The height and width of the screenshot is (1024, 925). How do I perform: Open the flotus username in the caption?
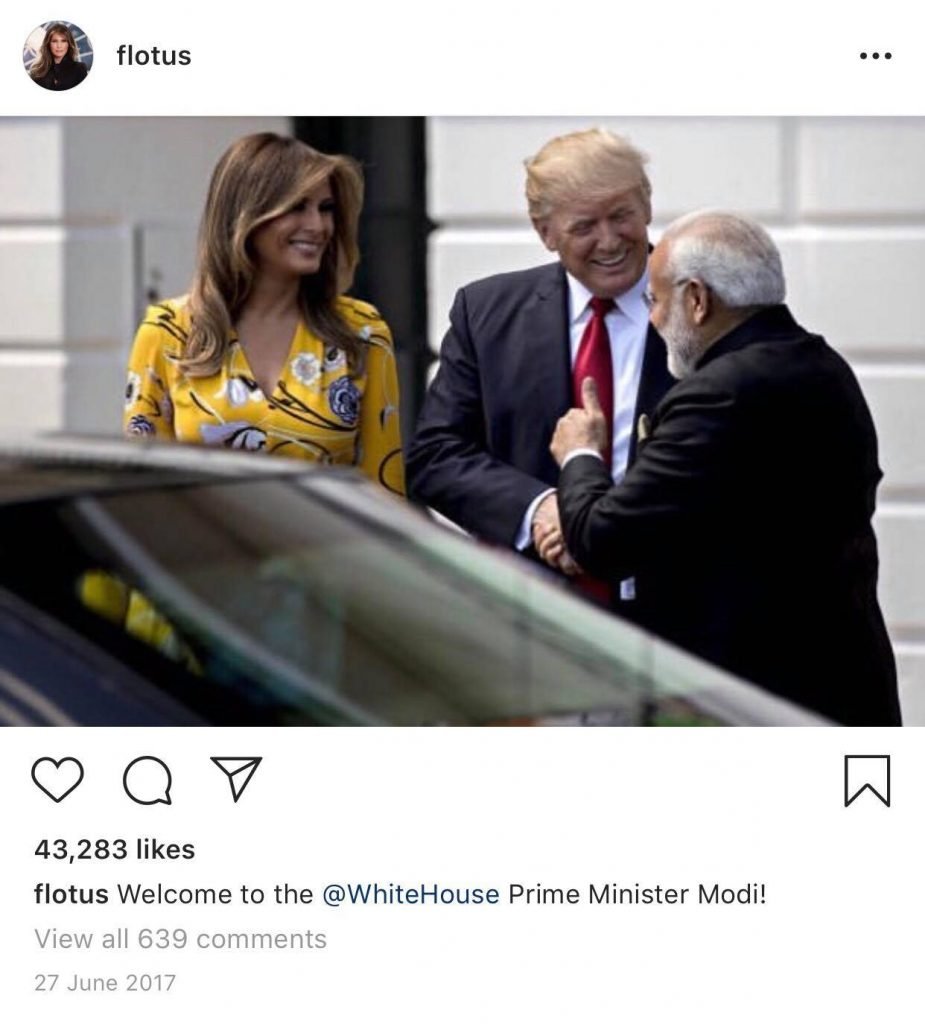coord(71,894)
